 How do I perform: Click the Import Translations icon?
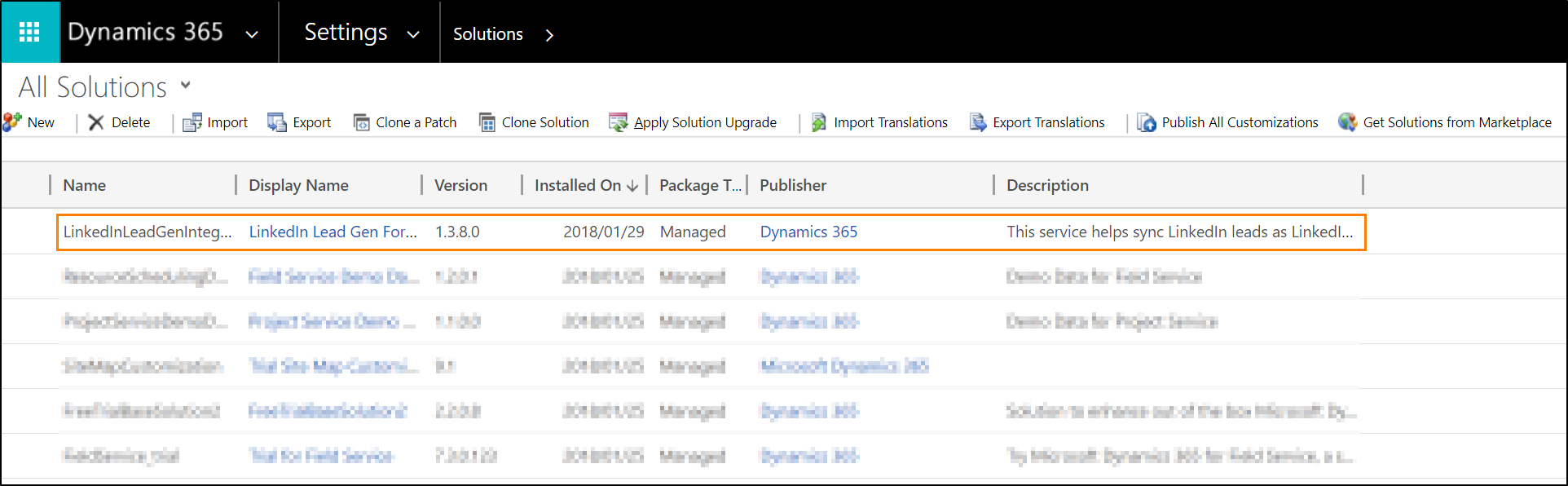(x=818, y=122)
